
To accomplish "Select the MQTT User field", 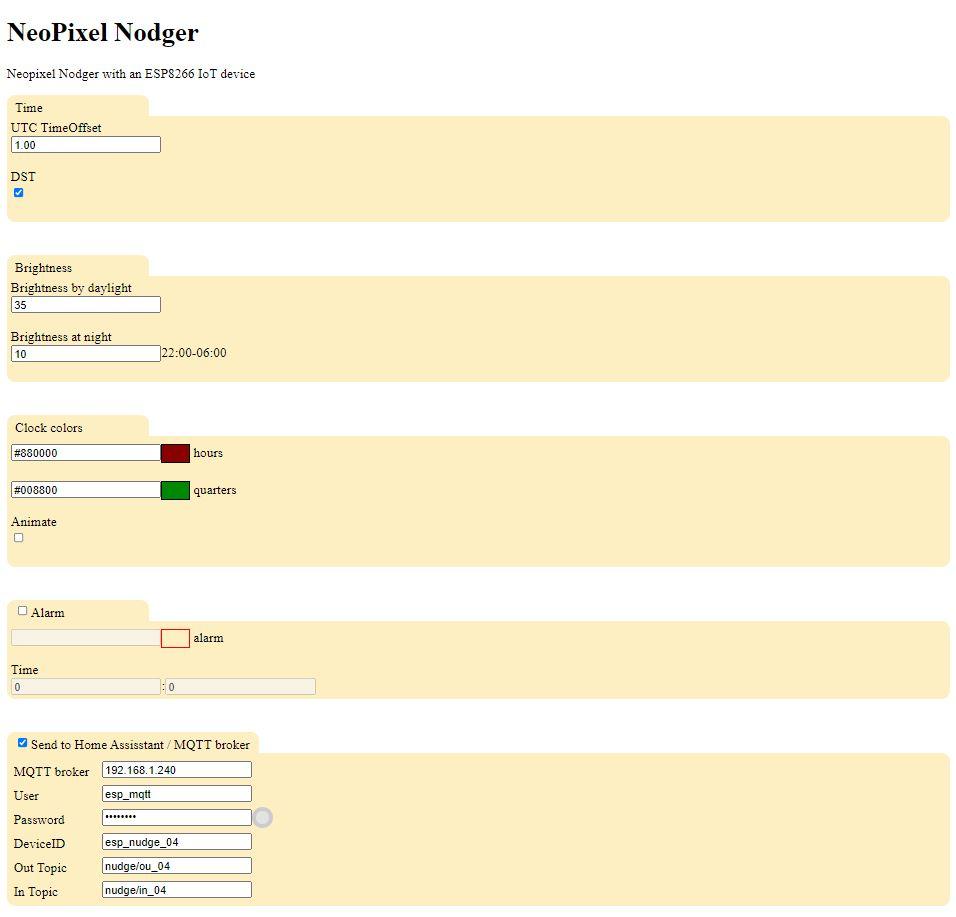I will (176, 793).
